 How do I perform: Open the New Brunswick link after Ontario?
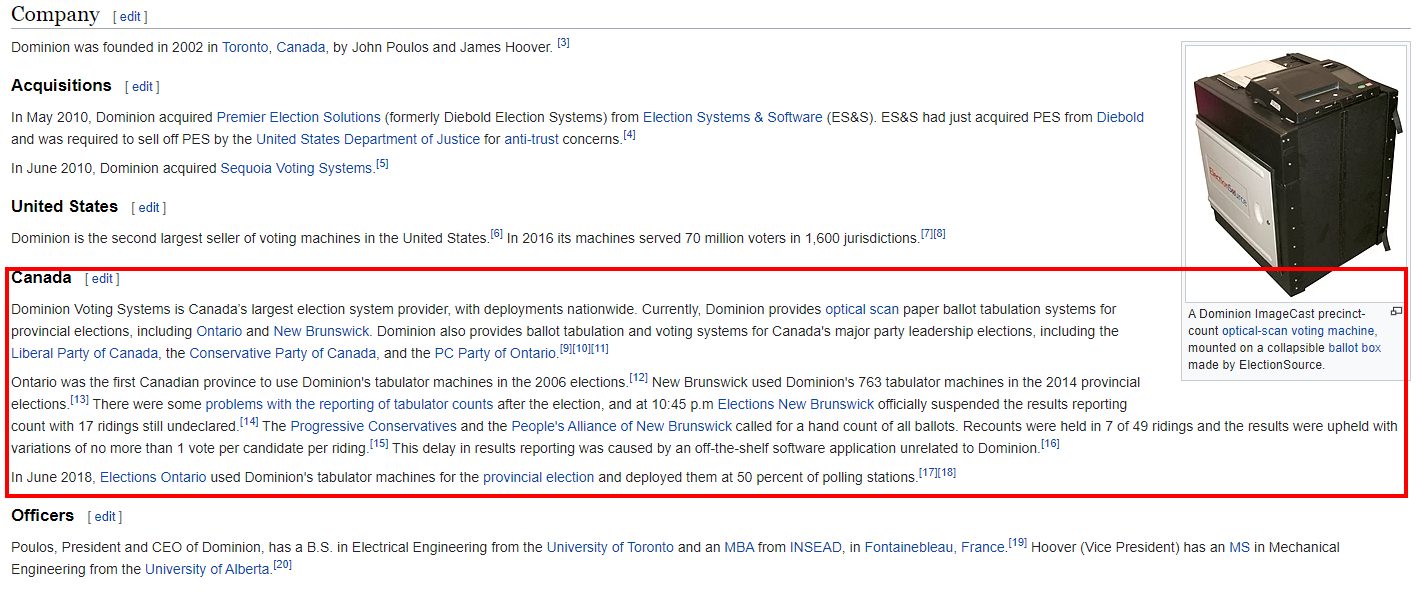coord(322,331)
